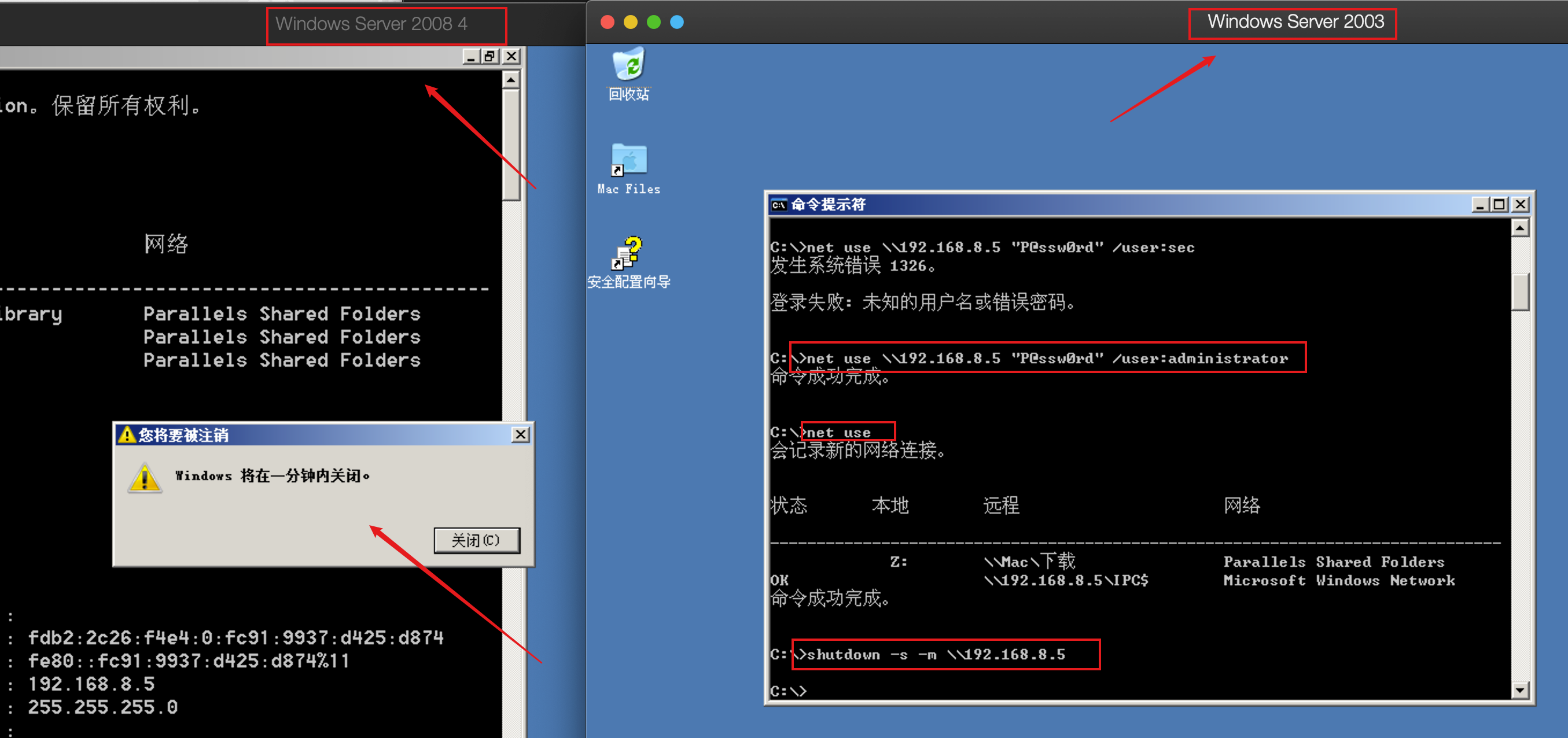Click 'Parallels Shared Folders' in 命令提示符 output

[x=1334, y=562]
